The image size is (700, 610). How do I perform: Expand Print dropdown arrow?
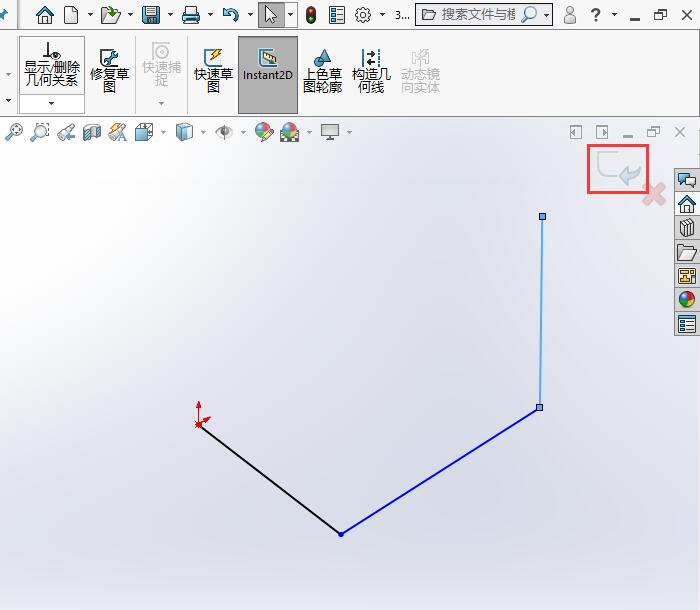pyautogui.click(x=210, y=15)
